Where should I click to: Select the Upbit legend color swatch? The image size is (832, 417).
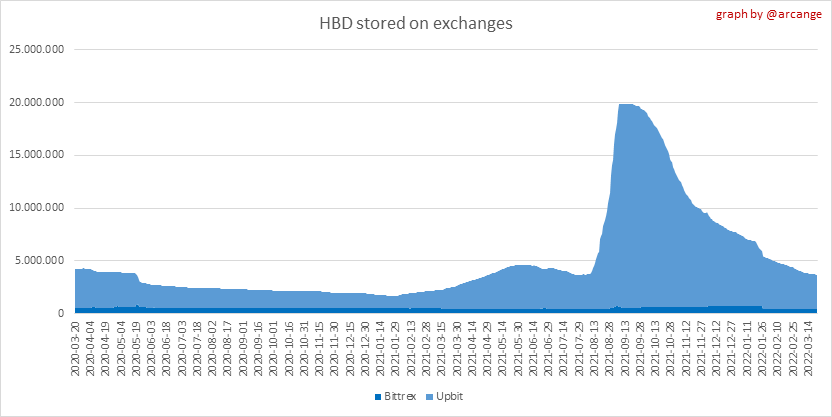429,397
